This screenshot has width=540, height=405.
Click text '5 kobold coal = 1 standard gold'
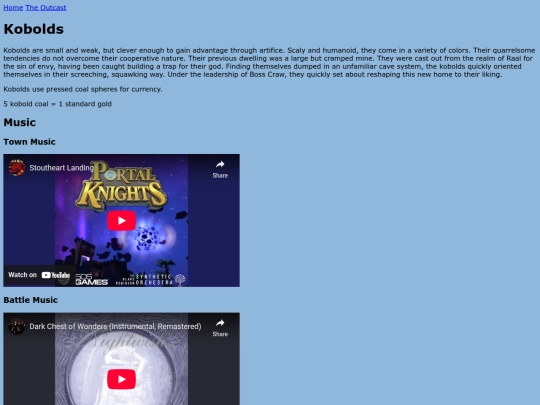[x=58, y=104]
